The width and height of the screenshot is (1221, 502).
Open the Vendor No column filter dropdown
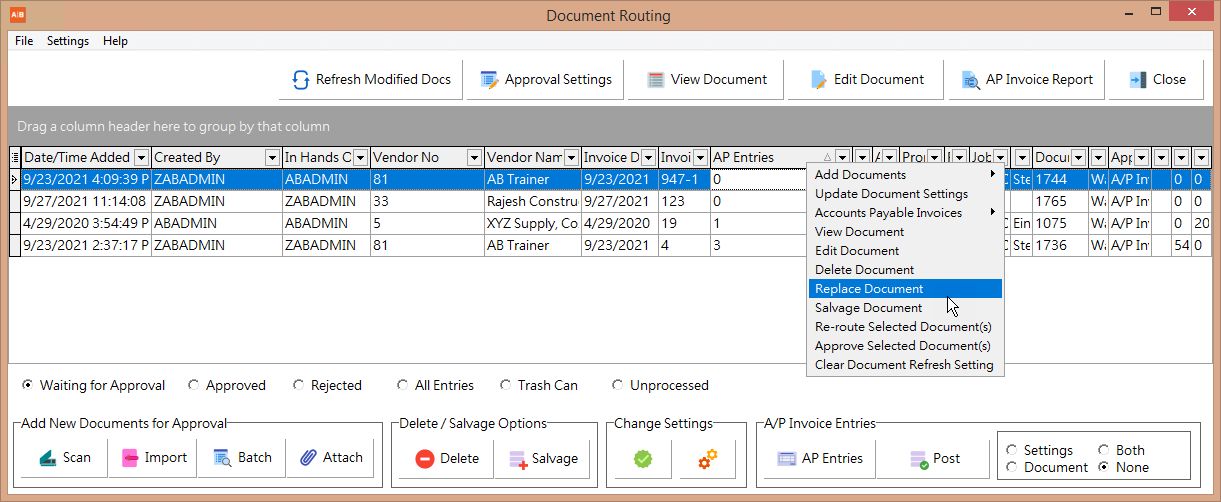[473, 158]
